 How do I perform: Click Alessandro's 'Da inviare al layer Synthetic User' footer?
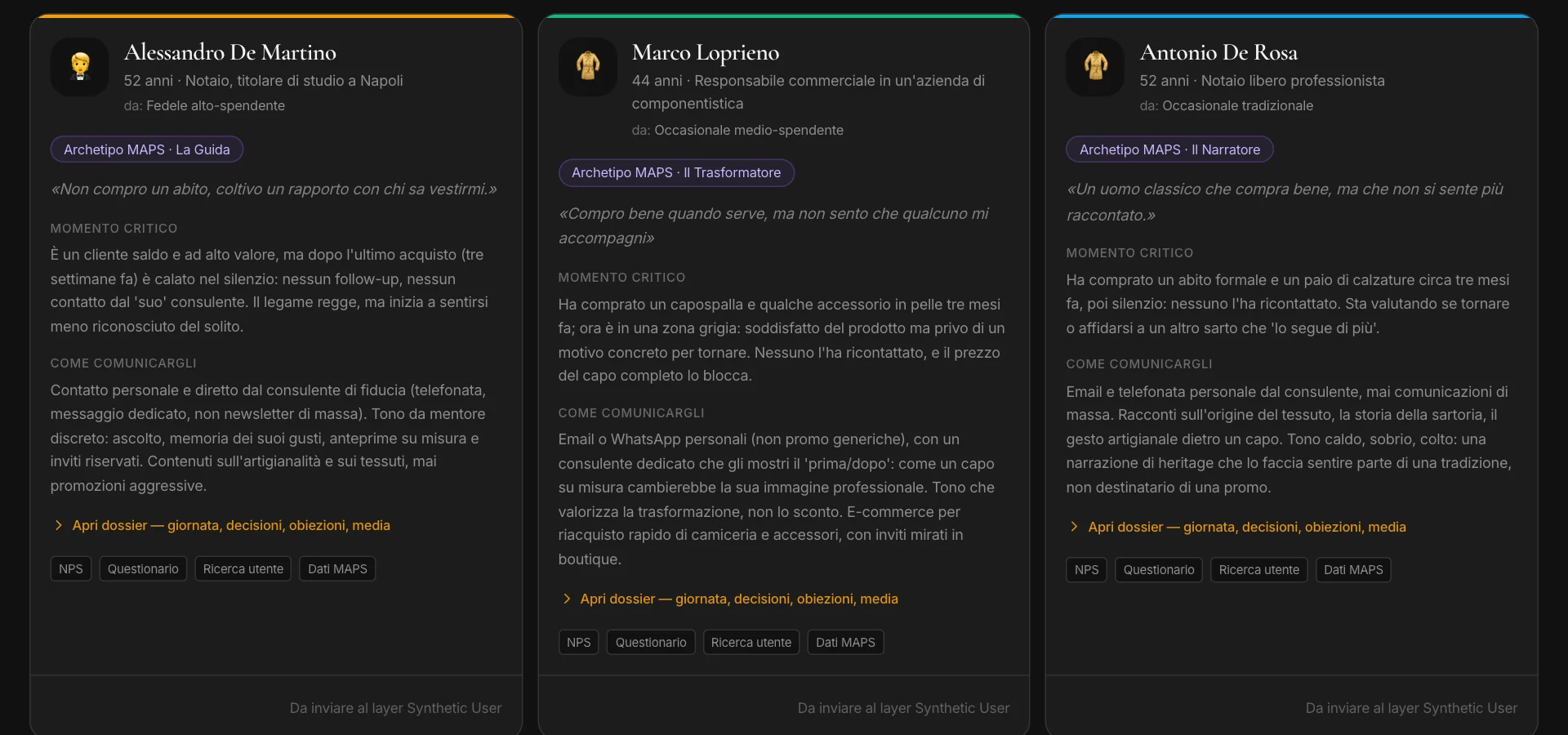click(395, 708)
